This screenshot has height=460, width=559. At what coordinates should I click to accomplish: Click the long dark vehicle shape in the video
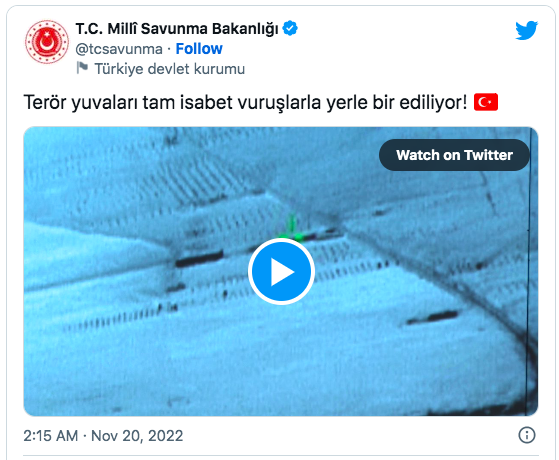199,259
